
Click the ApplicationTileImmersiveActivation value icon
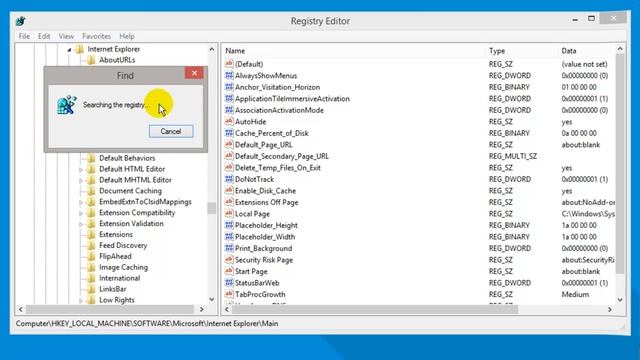229,98
